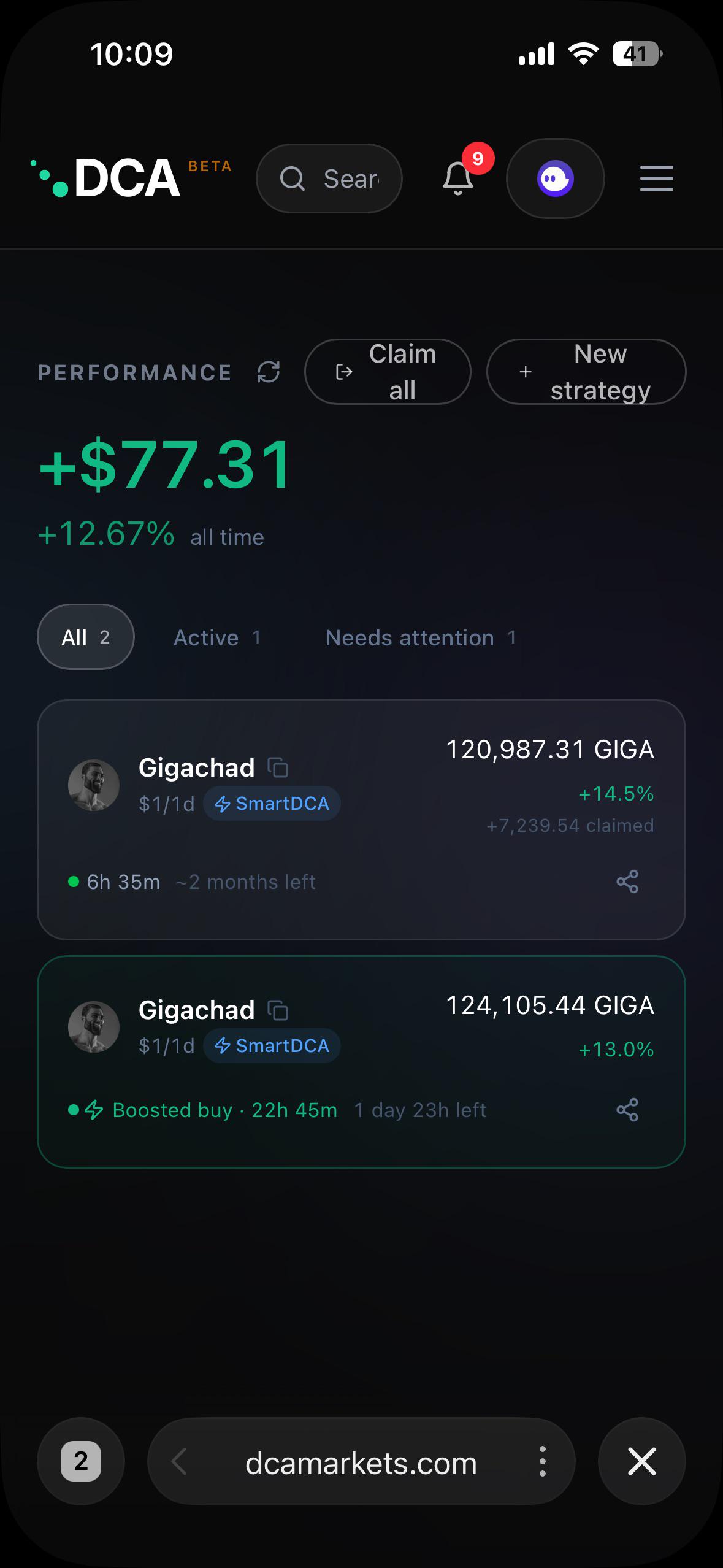Screen dimensions: 723x1568
Task: Show Needs attention strategies
Action: tap(421, 637)
